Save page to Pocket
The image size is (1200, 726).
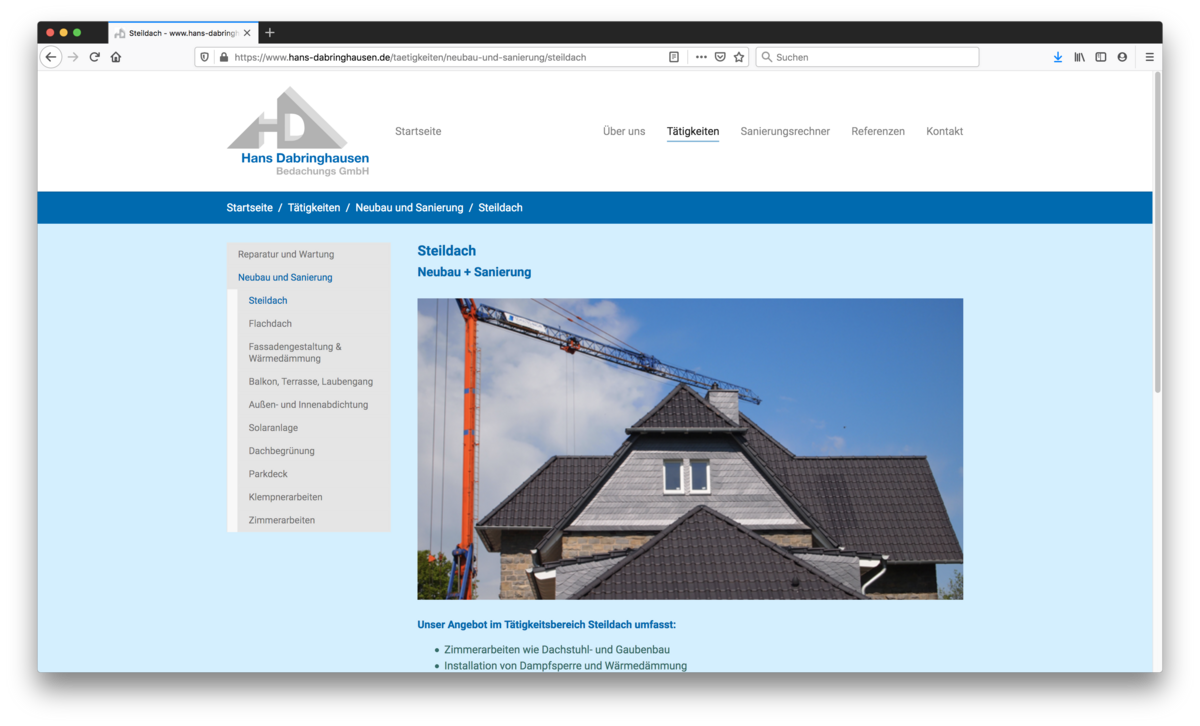pos(719,57)
